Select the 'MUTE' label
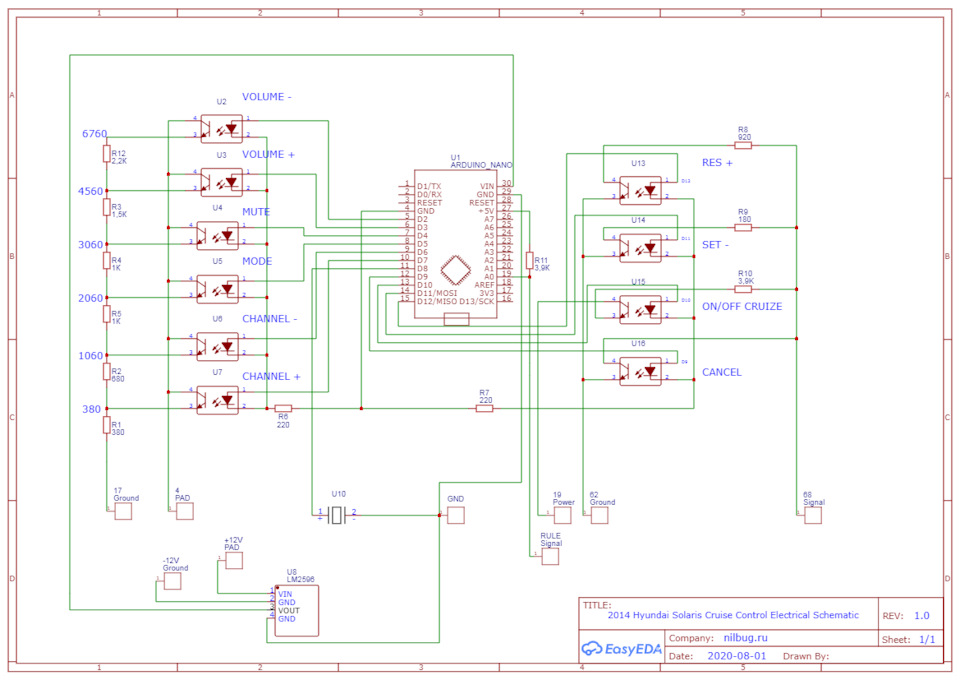This screenshot has width=960, height=680. coord(256,212)
